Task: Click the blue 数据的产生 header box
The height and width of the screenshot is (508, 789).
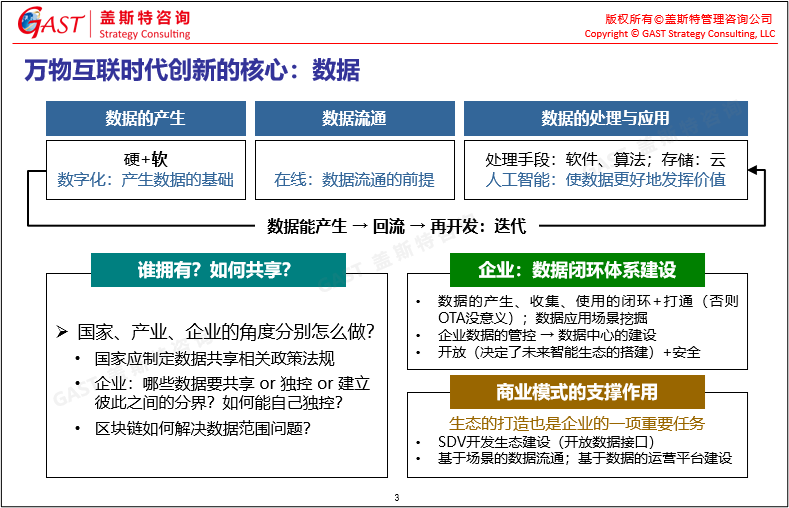Action: [145, 119]
